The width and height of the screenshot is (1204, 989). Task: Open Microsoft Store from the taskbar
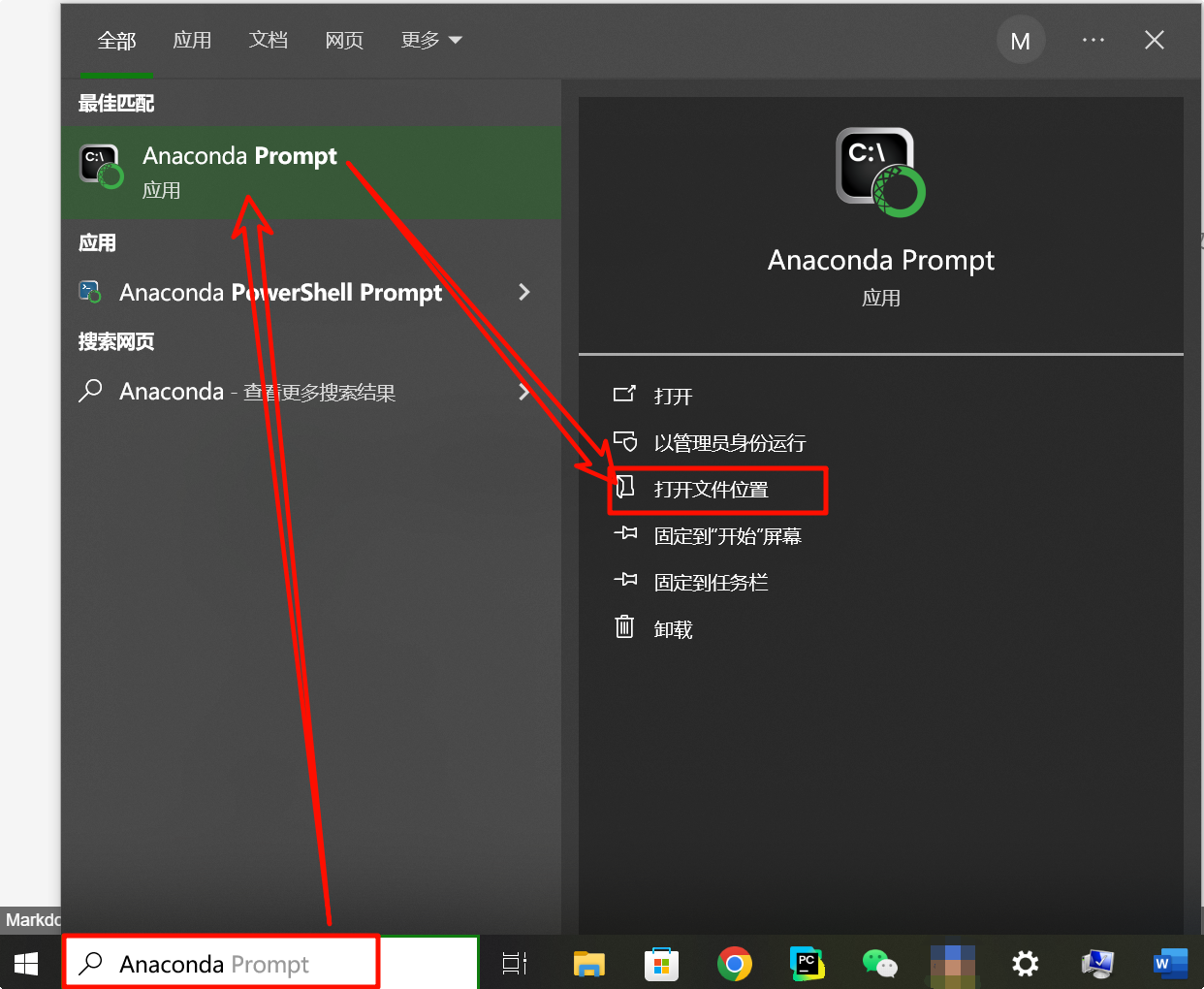point(661,963)
